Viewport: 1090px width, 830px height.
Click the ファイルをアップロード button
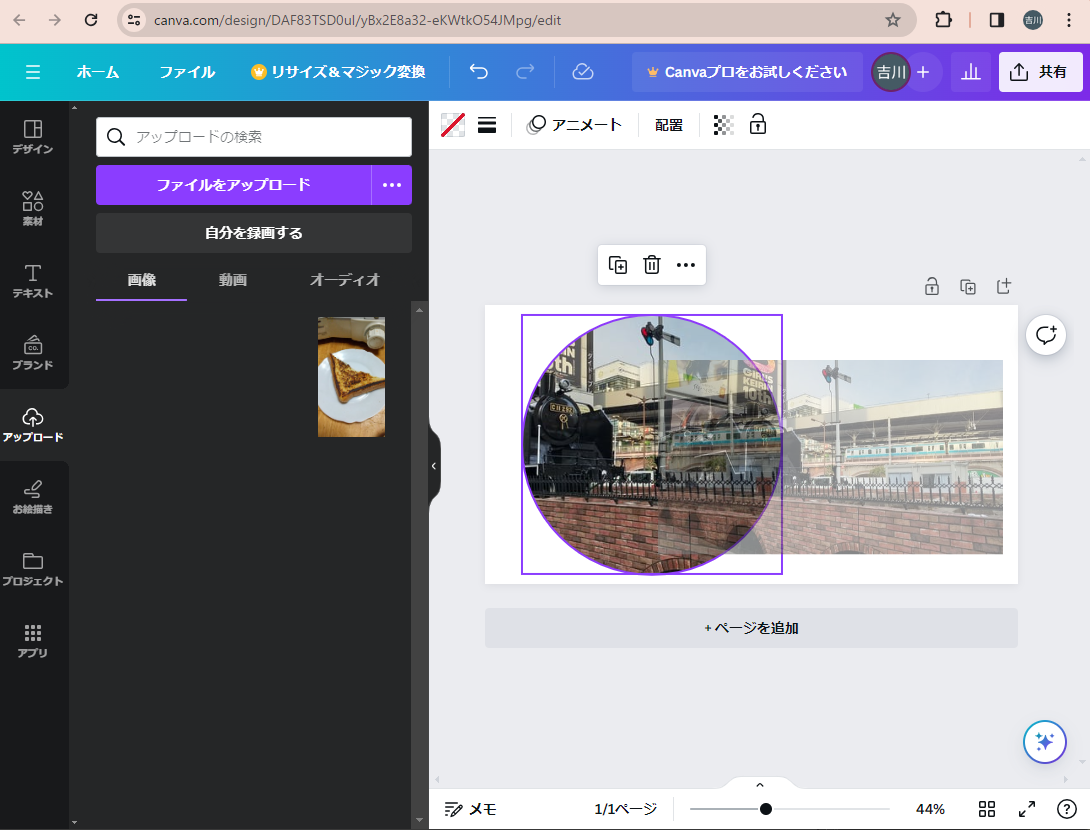coord(233,185)
